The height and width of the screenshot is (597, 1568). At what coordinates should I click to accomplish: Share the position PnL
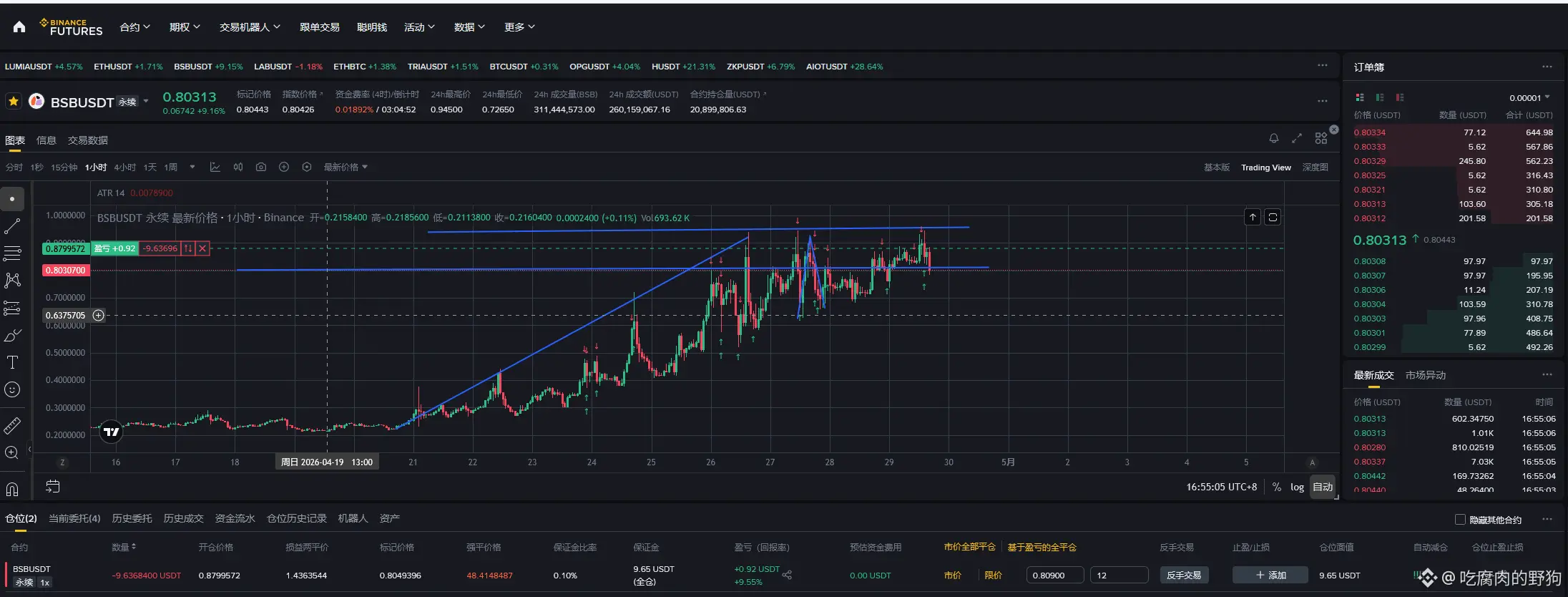click(787, 575)
